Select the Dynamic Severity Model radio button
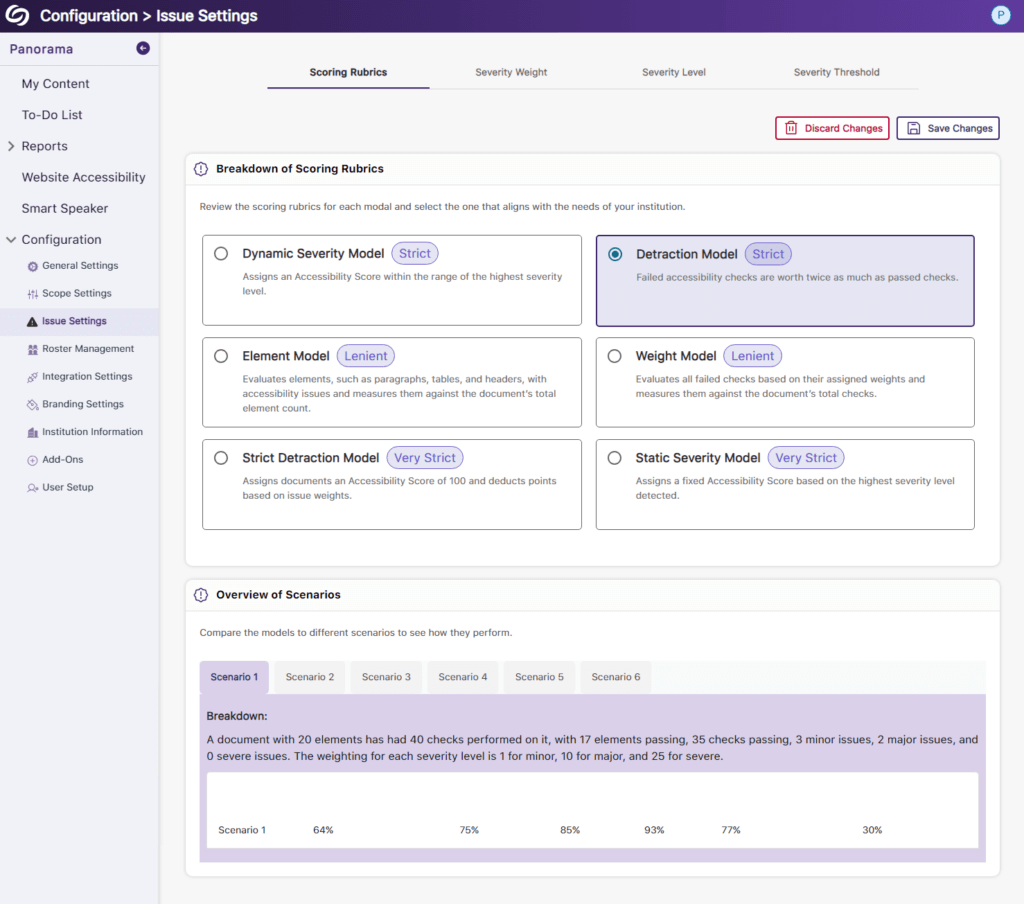This screenshot has width=1024, height=904. click(x=221, y=253)
